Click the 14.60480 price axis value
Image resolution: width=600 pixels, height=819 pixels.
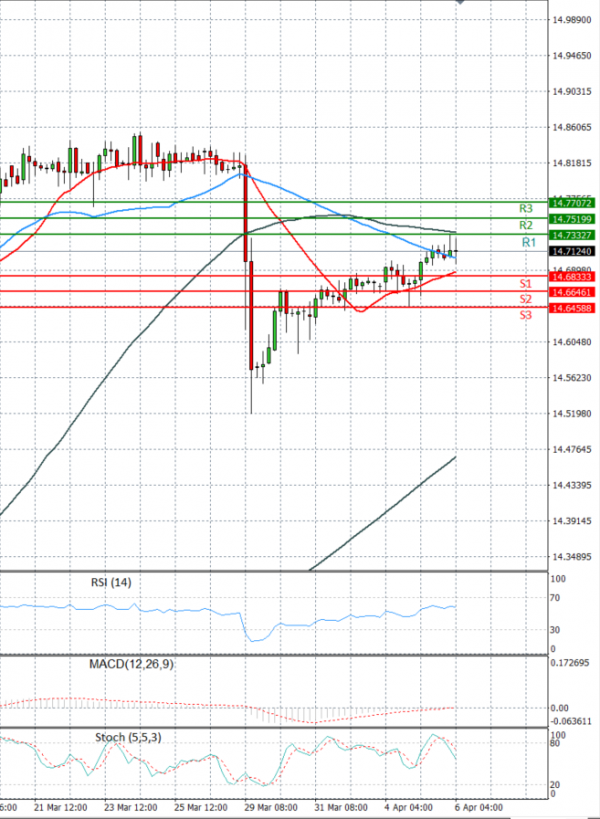(x=572, y=342)
